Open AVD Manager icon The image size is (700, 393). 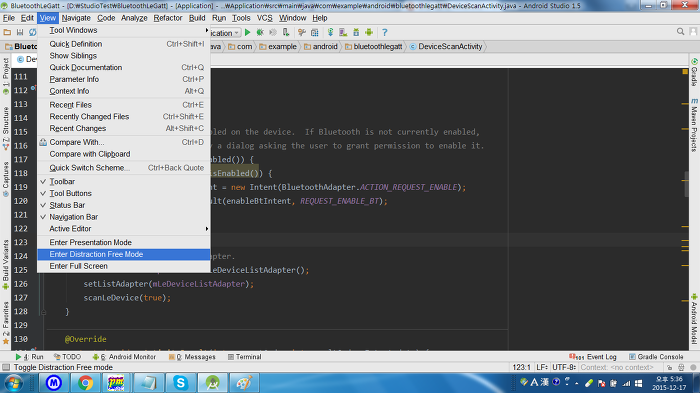click(x=343, y=32)
